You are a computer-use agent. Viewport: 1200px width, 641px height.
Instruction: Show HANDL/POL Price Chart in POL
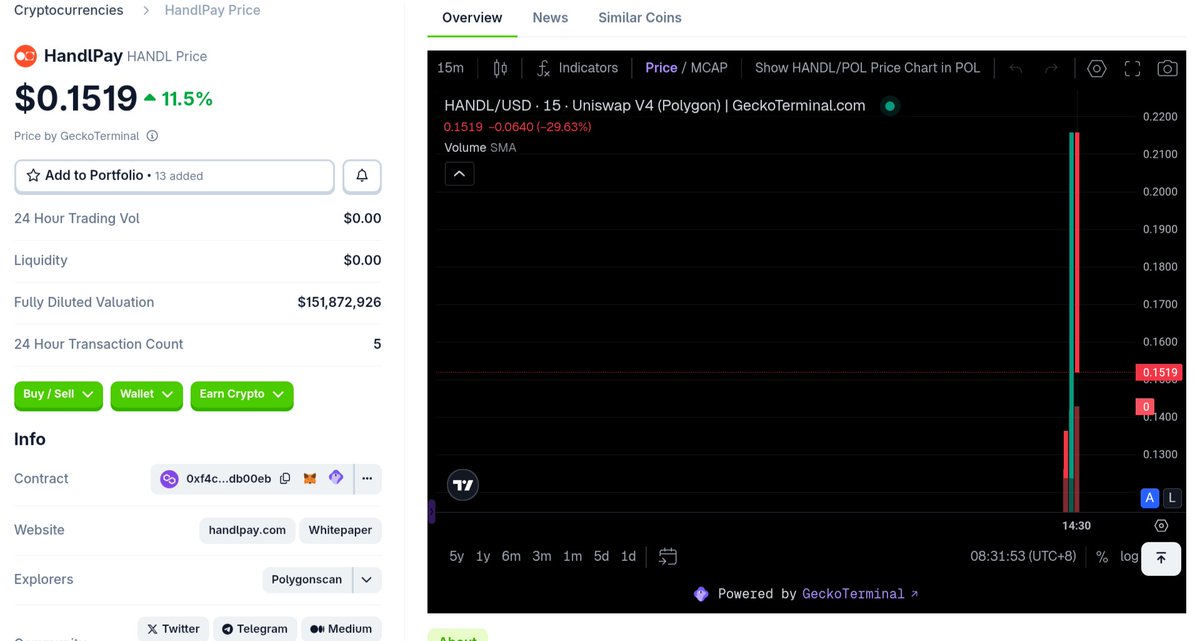(867, 68)
